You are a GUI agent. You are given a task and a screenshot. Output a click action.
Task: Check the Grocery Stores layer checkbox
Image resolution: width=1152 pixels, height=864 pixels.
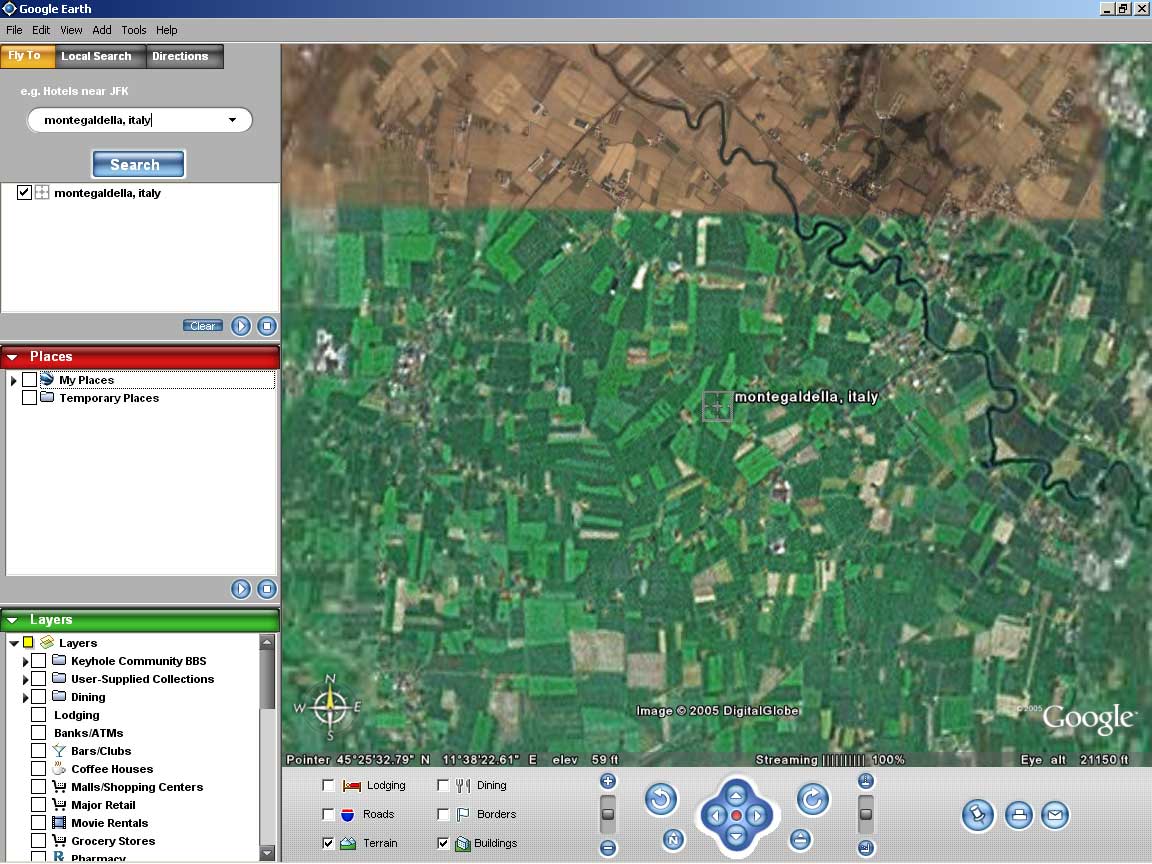pos(38,840)
